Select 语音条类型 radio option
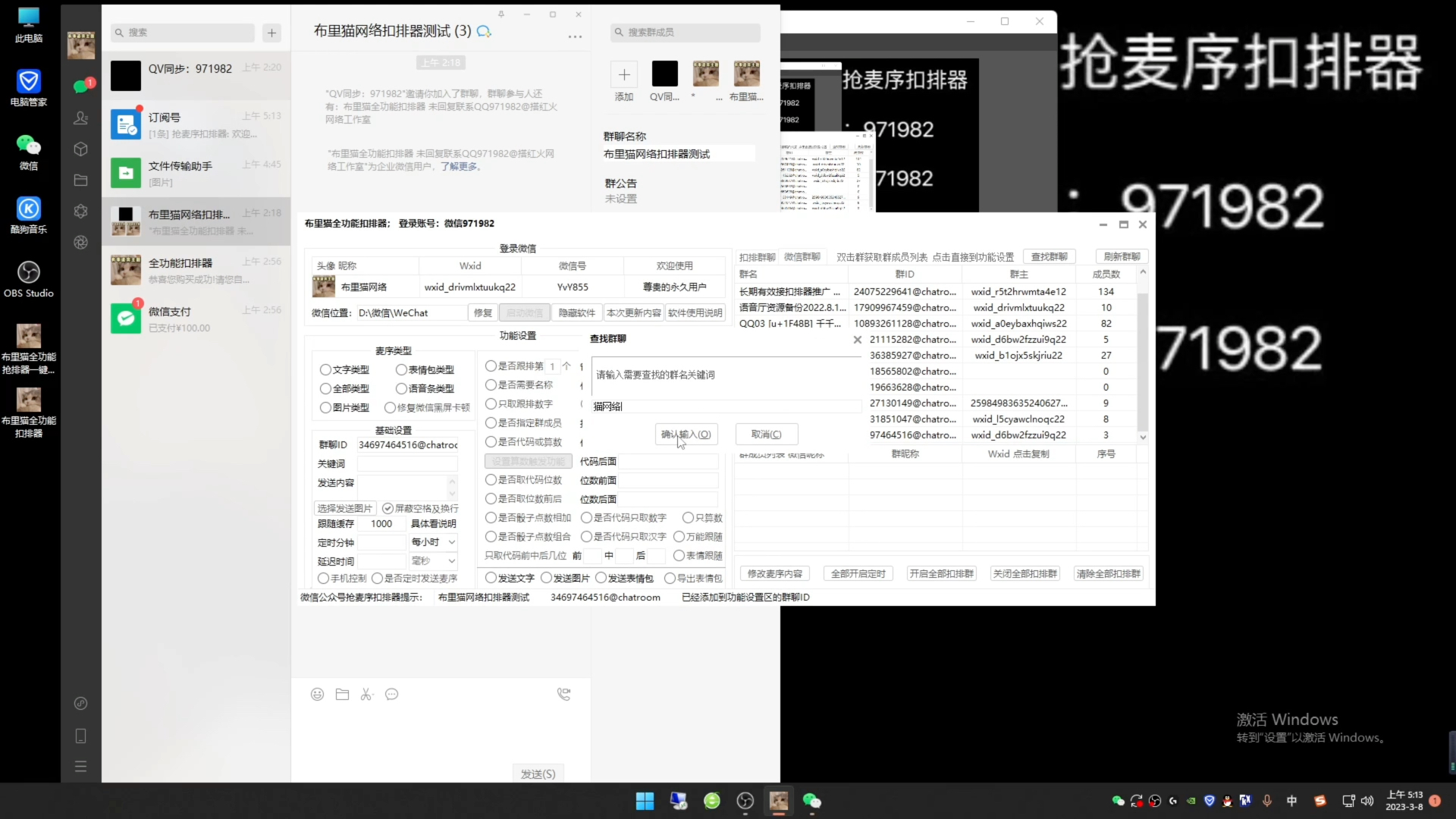 pos(425,389)
